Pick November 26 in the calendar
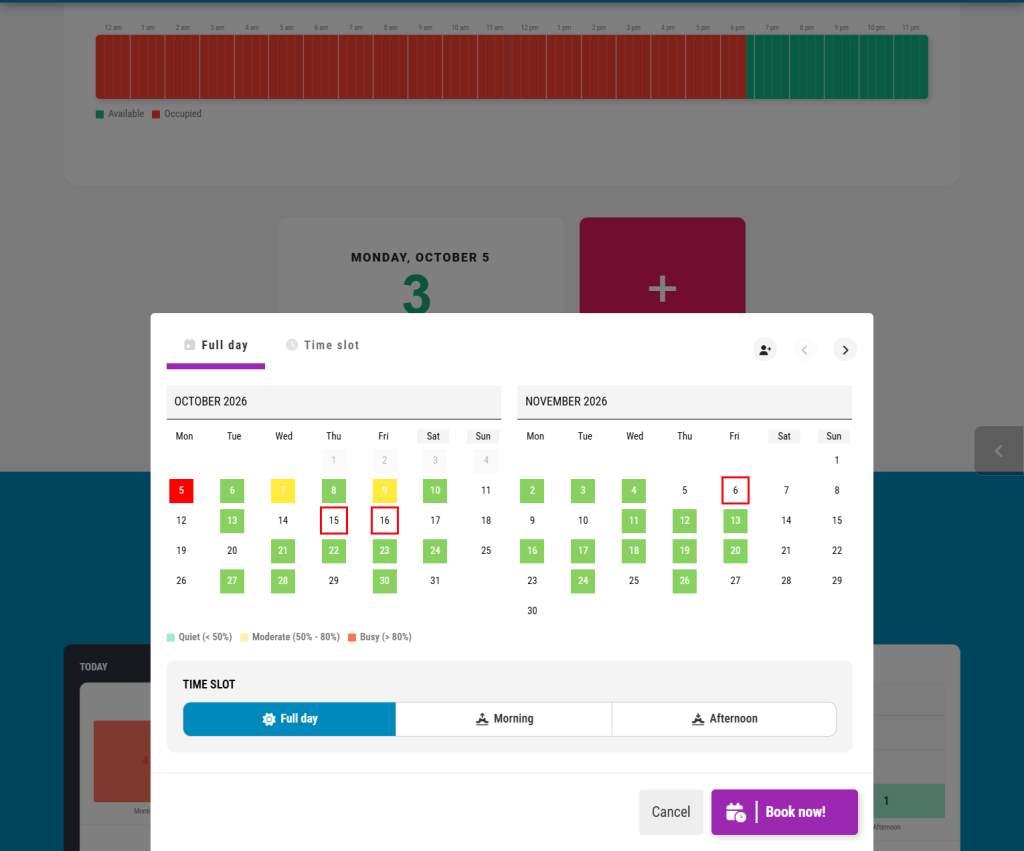This screenshot has height=851, width=1024. click(684, 581)
